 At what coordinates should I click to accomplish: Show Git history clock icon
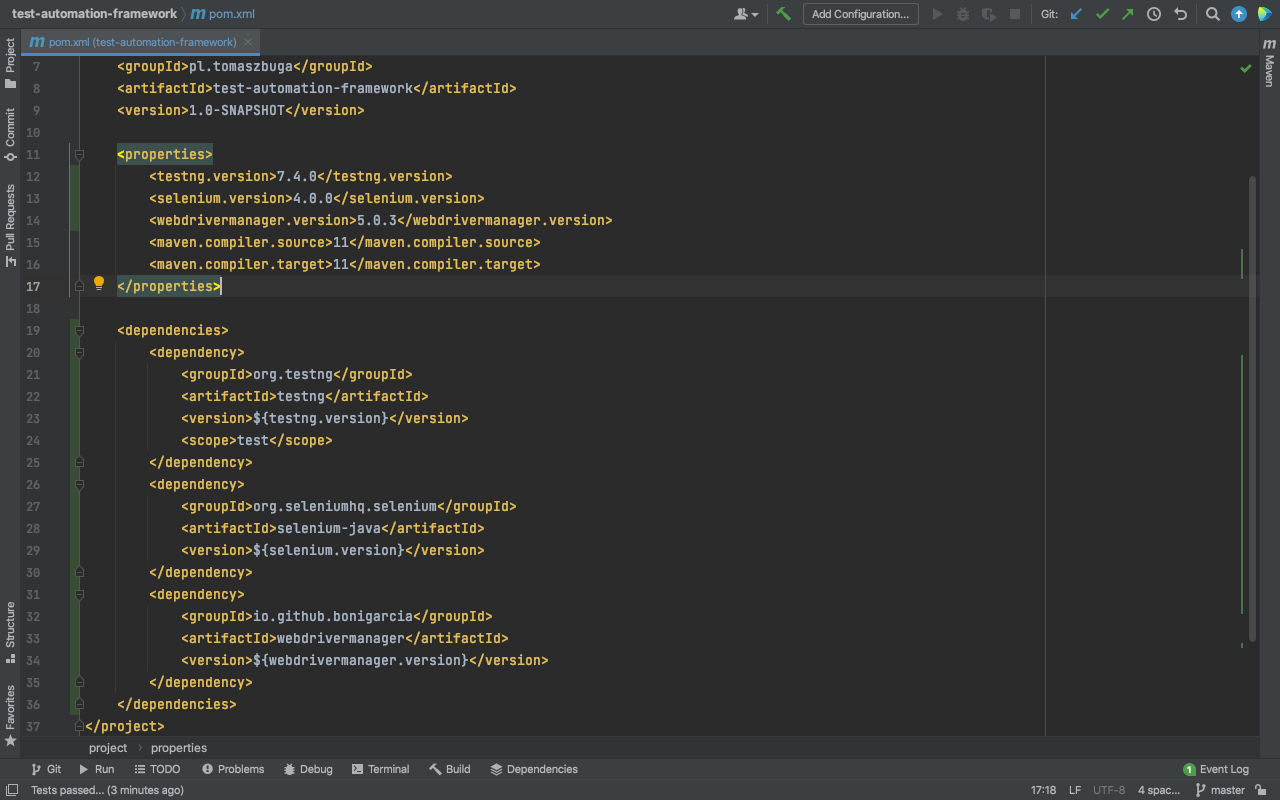point(1154,14)
